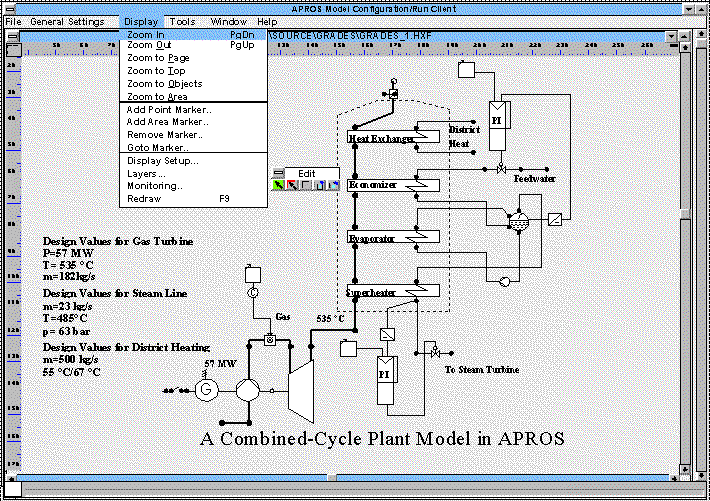Viewport: 710px width, 501px height.
Task: Select the measurement box near the drum
Action: pos(555,219)
